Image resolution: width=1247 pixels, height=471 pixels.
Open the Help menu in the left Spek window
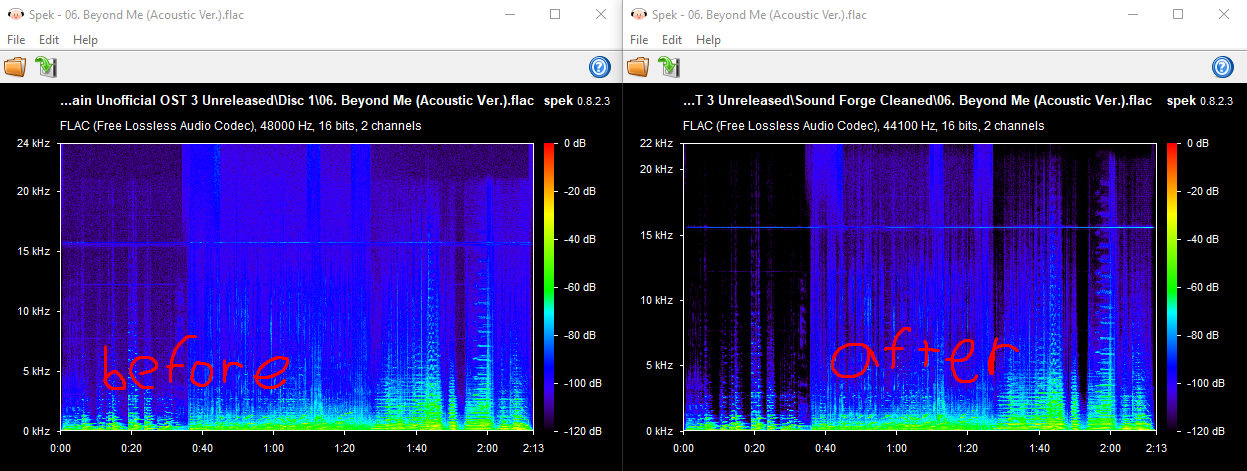coord(85,40)
